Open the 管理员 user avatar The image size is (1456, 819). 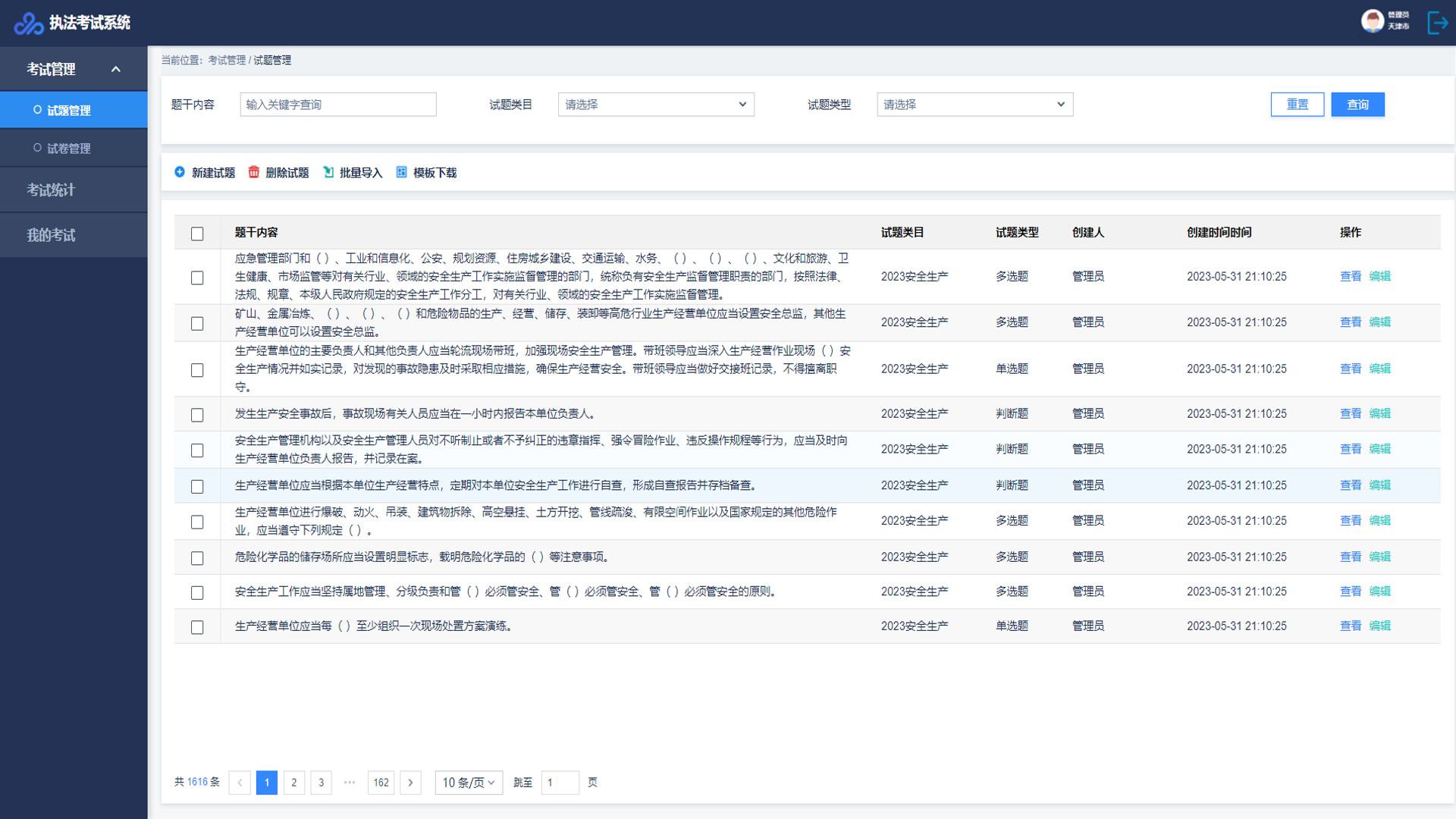click(1373, 21)
